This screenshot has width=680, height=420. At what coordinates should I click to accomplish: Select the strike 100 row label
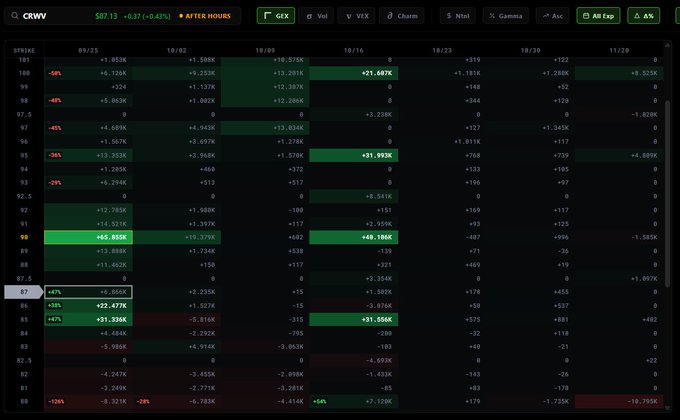[x=24, y=73]
